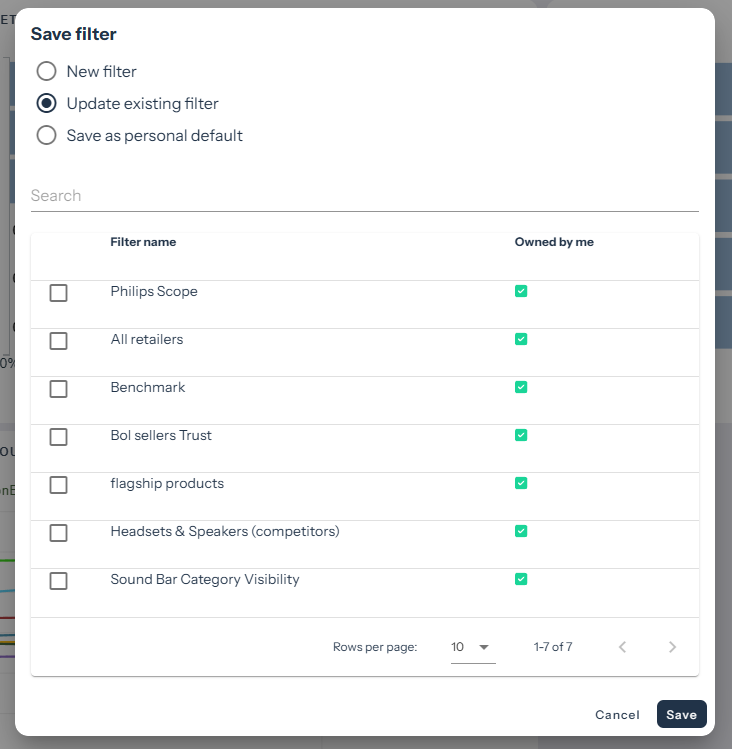
Task: Check the flagship products filter checkbox
Action: 59,485
